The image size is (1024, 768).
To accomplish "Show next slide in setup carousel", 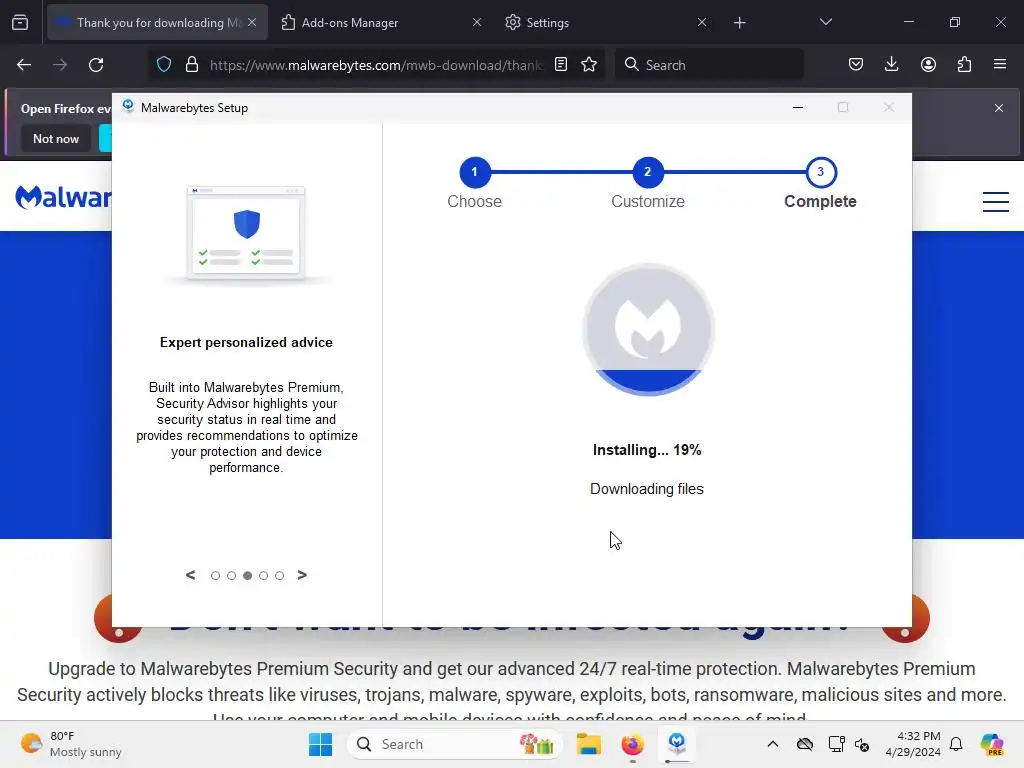I will (x=302, y=575).
